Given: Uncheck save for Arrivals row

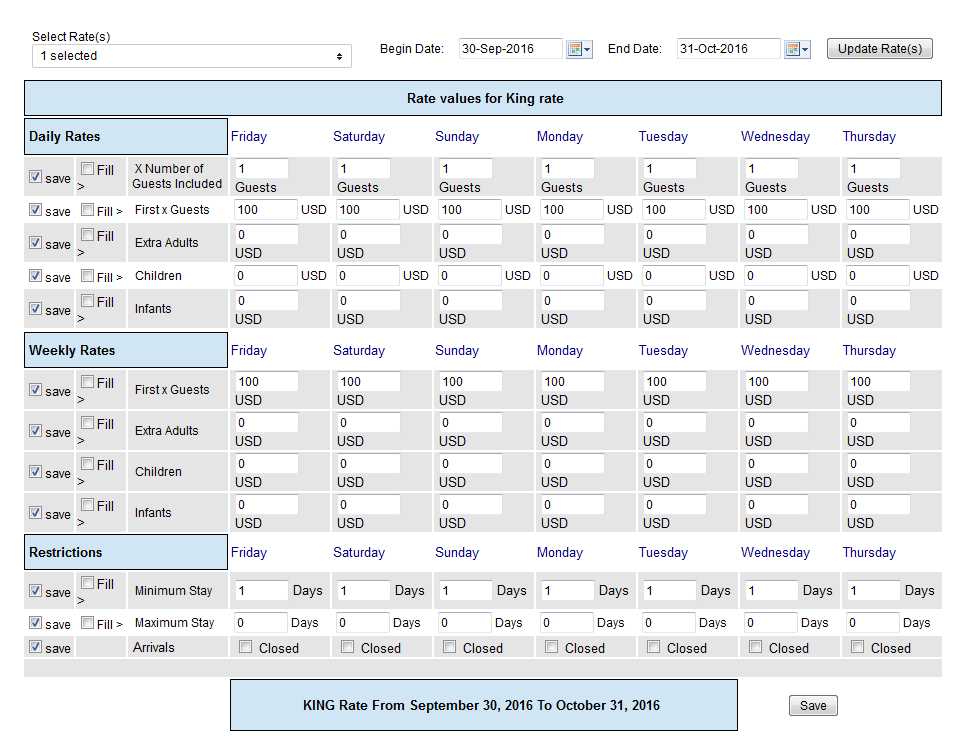Looking at the screenshot, I should (35, 646).
